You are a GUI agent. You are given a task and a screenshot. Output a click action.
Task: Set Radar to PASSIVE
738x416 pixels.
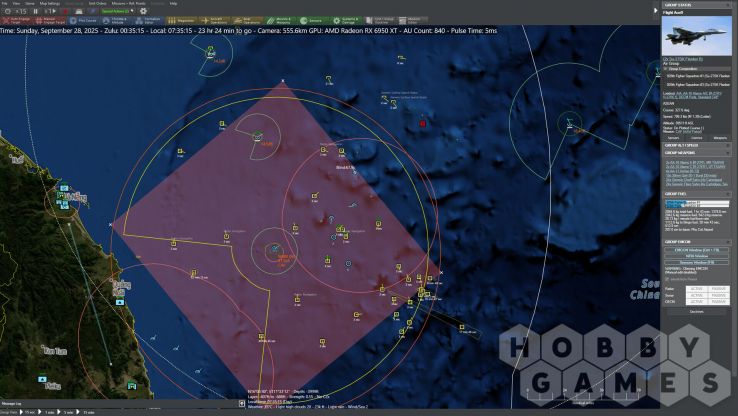pos(719,289)
